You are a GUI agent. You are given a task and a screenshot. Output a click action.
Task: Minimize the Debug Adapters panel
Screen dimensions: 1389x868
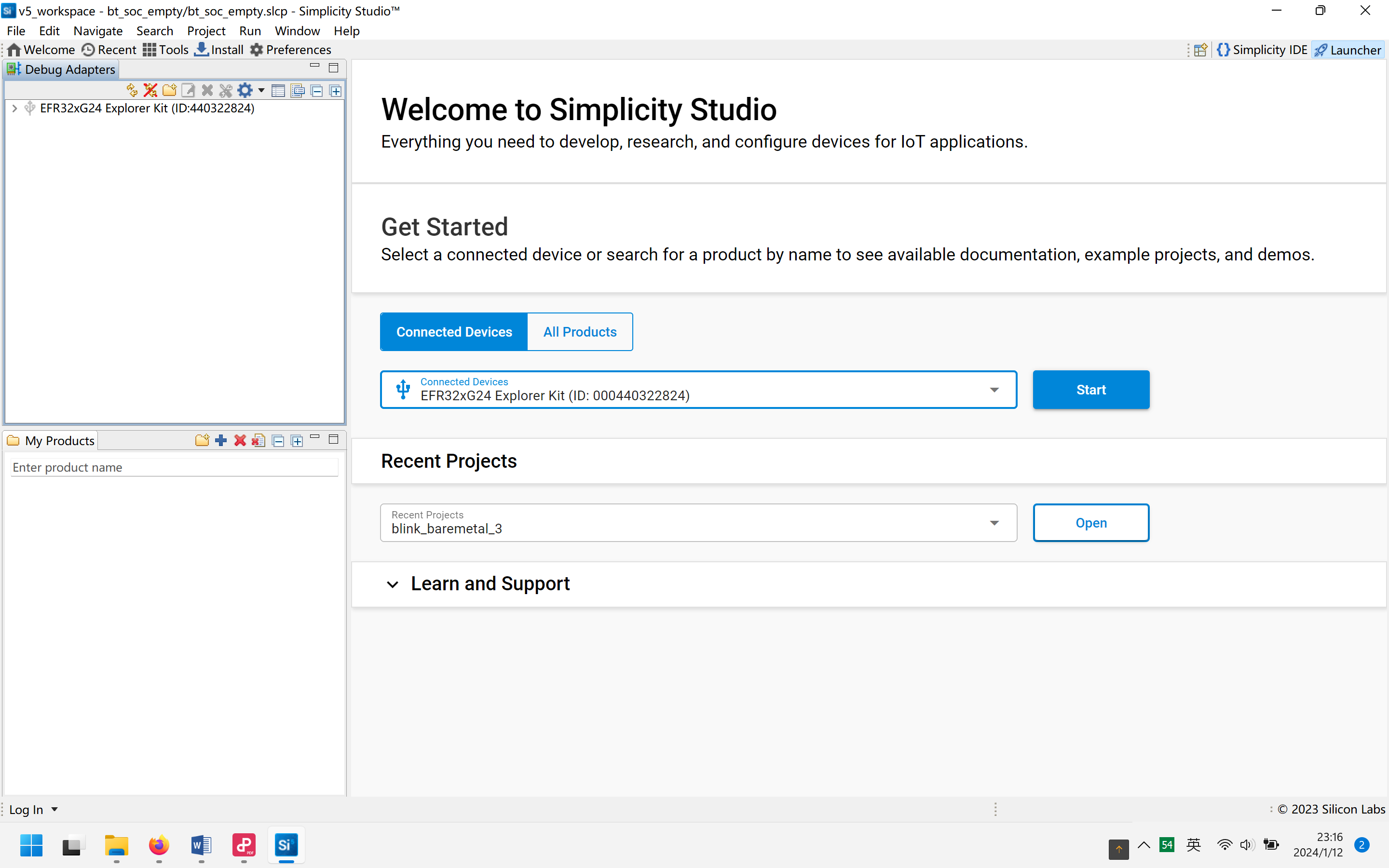pos(314,66)
